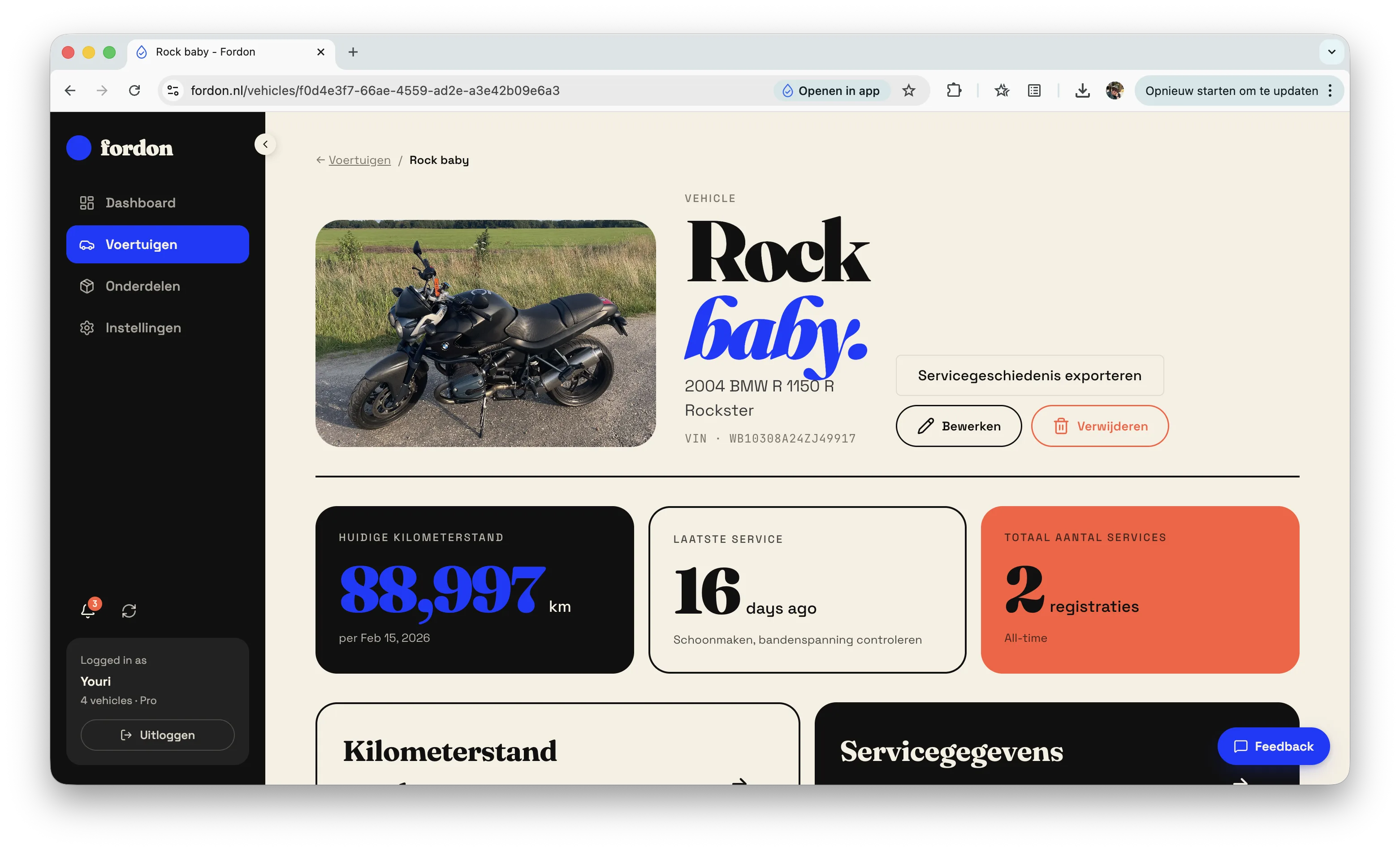Viewport: 1400px width, 851px height.
Task: Click the 2 registraties value
Action: tap(1072, 590)
